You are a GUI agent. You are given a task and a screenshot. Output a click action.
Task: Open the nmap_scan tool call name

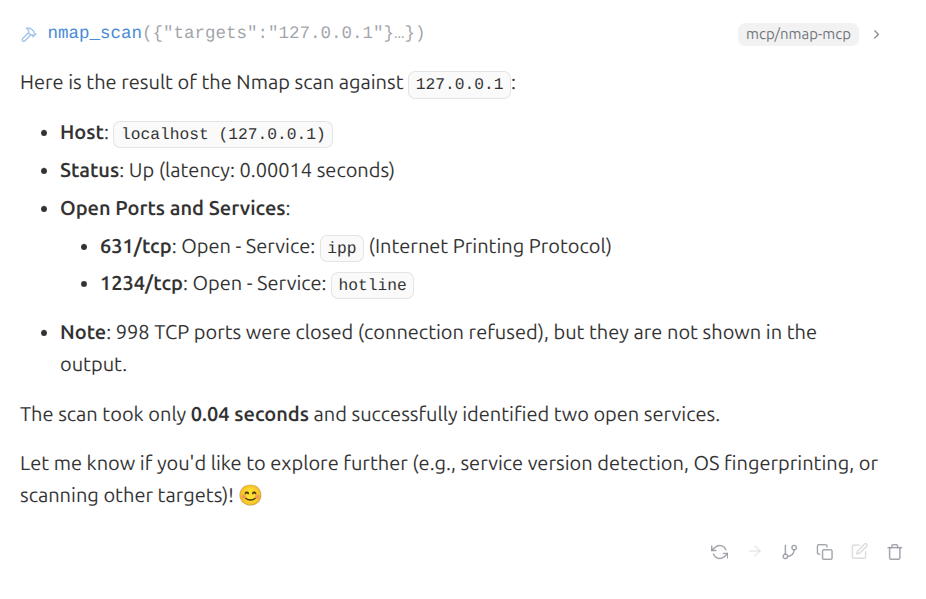[94, 34]
